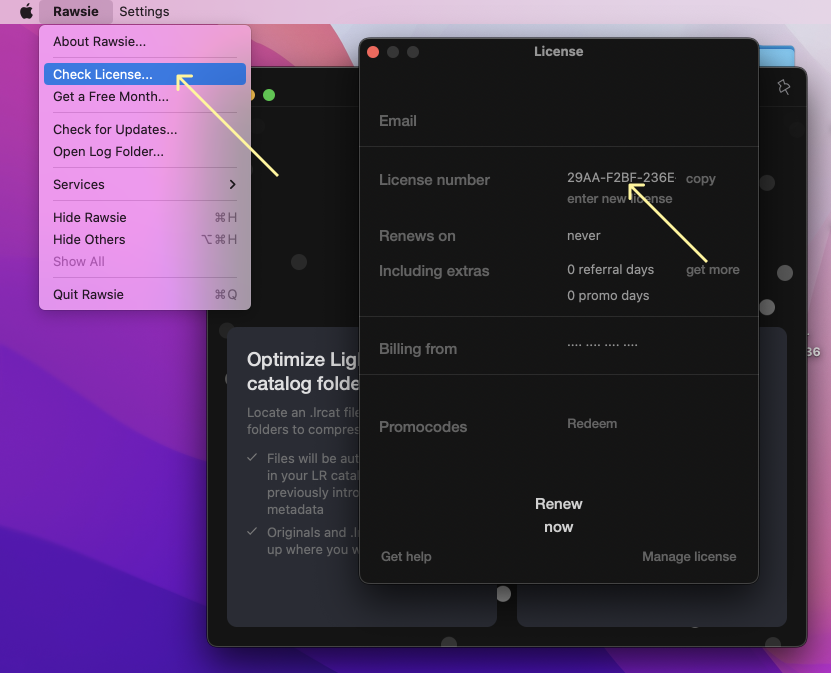Click '0 promo days' text
This screenshot has height=673, width=831.
coord(608,296)
